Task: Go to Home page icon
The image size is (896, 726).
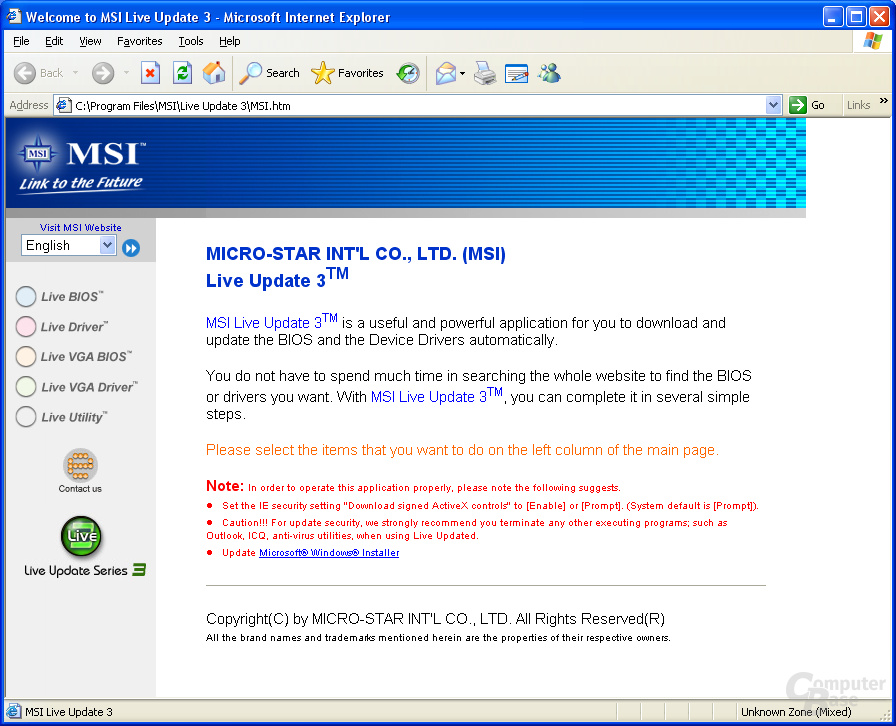Action: click(214, 73)
